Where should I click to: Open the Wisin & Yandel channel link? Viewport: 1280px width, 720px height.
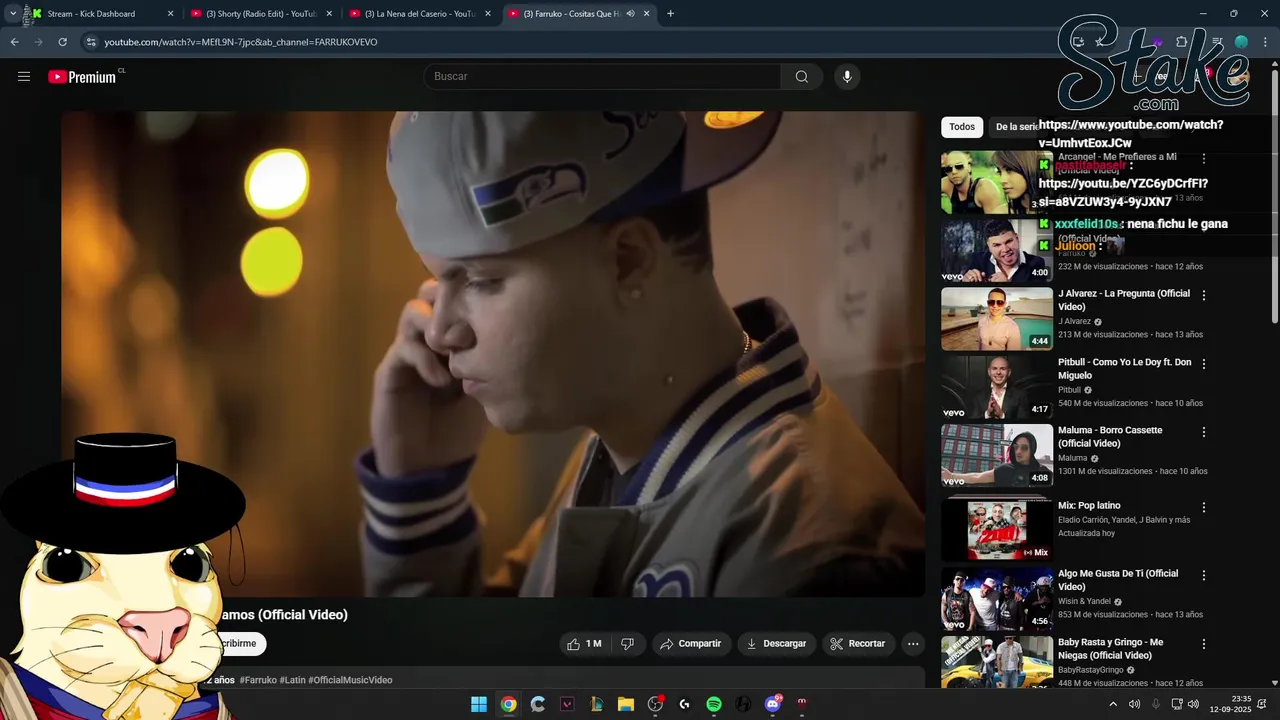[x=1084, y=602]
